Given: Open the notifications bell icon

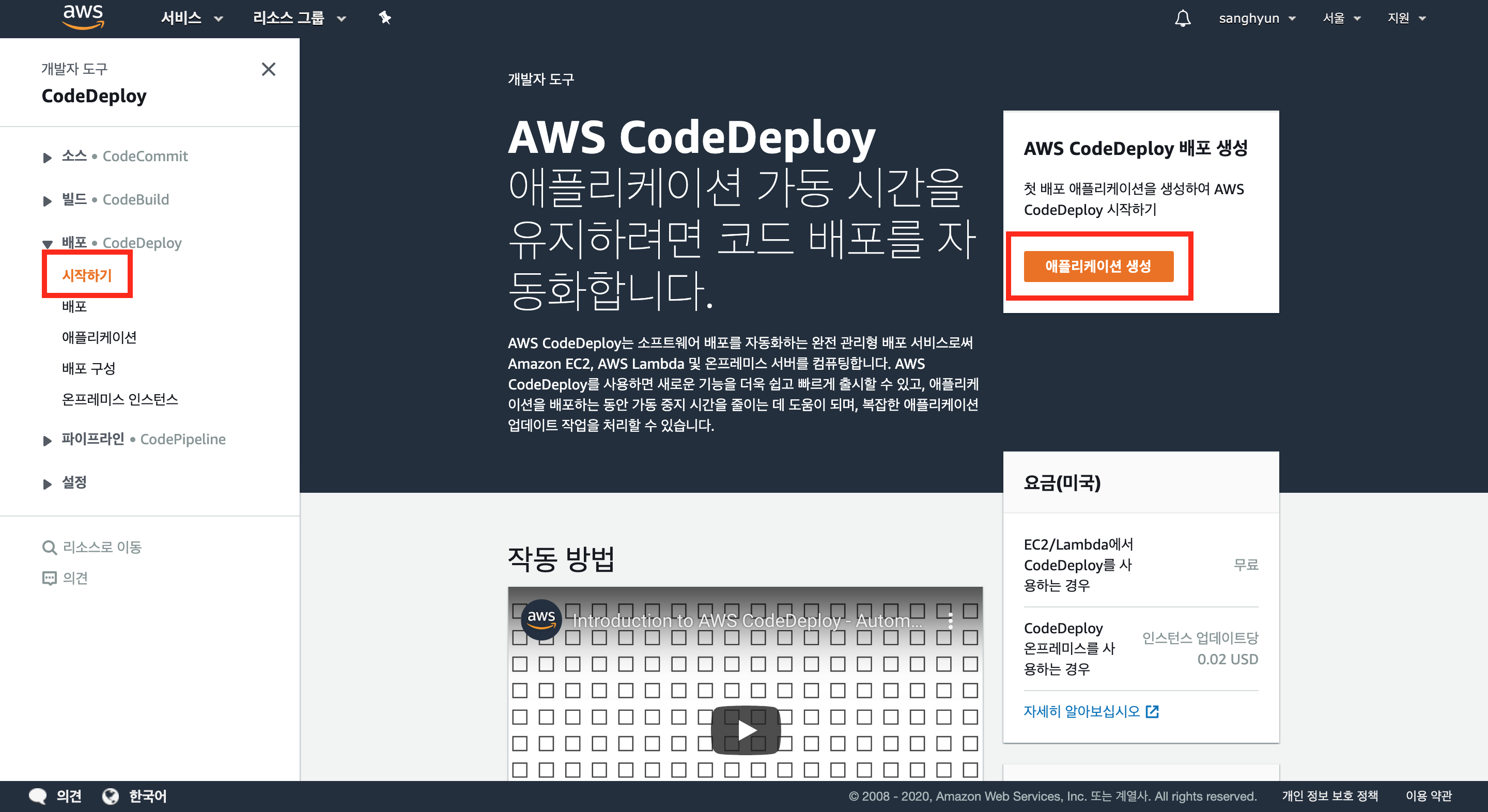Looking at the screenshot, I should point(1183,18).
